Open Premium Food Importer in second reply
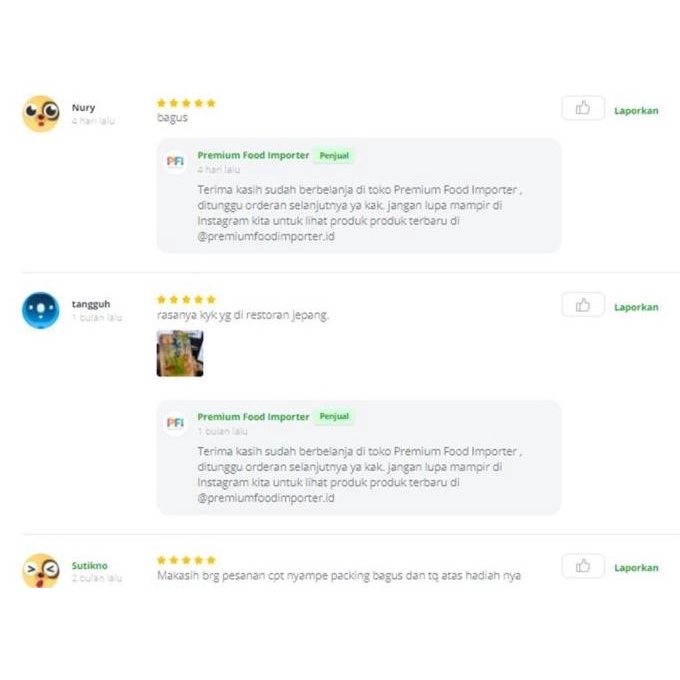680x680 pixels. pyautogui.click(x=253, y=417)
